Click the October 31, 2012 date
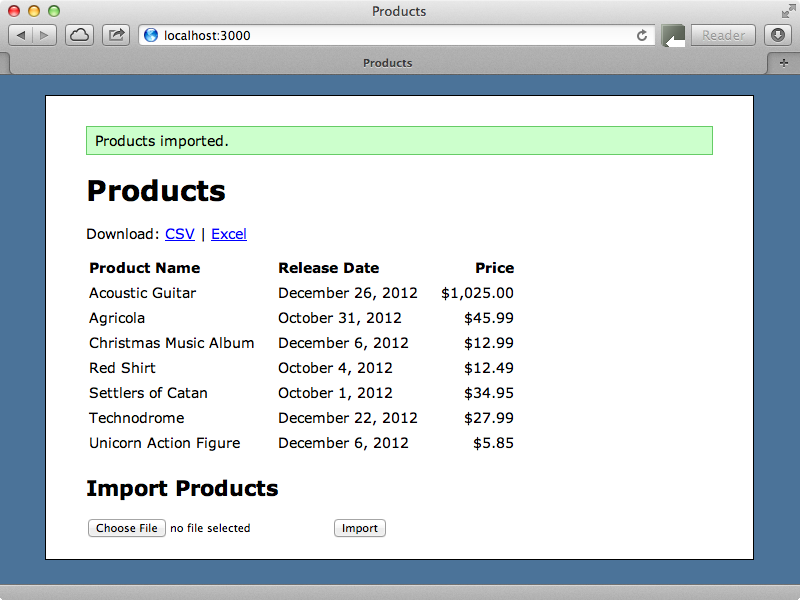This screenshot has height=600, width=800. (340, 318)
